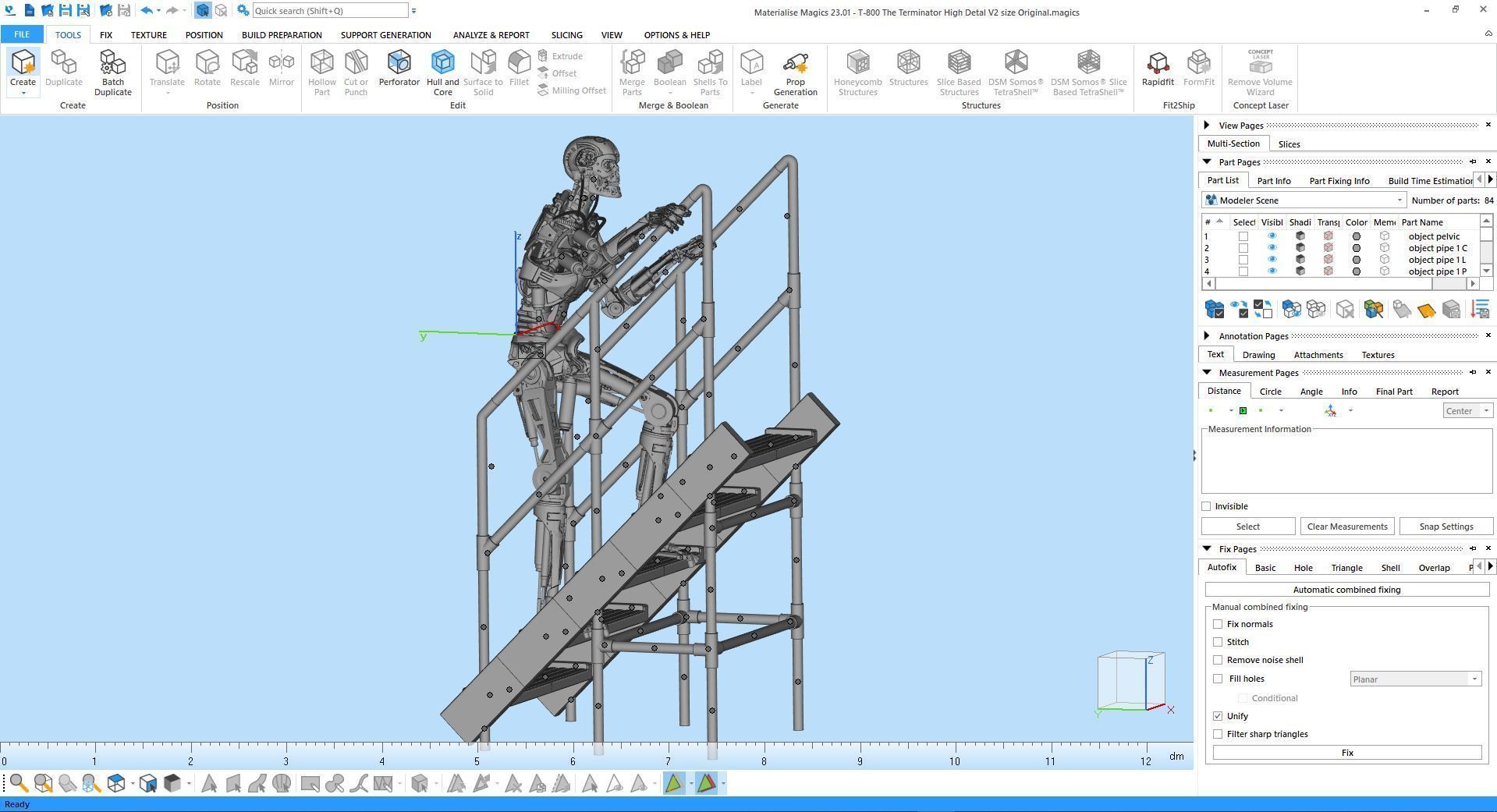1497x812 pixels.
Task: Switch to the FIX ribbon tab
Action: pos(105,35)
